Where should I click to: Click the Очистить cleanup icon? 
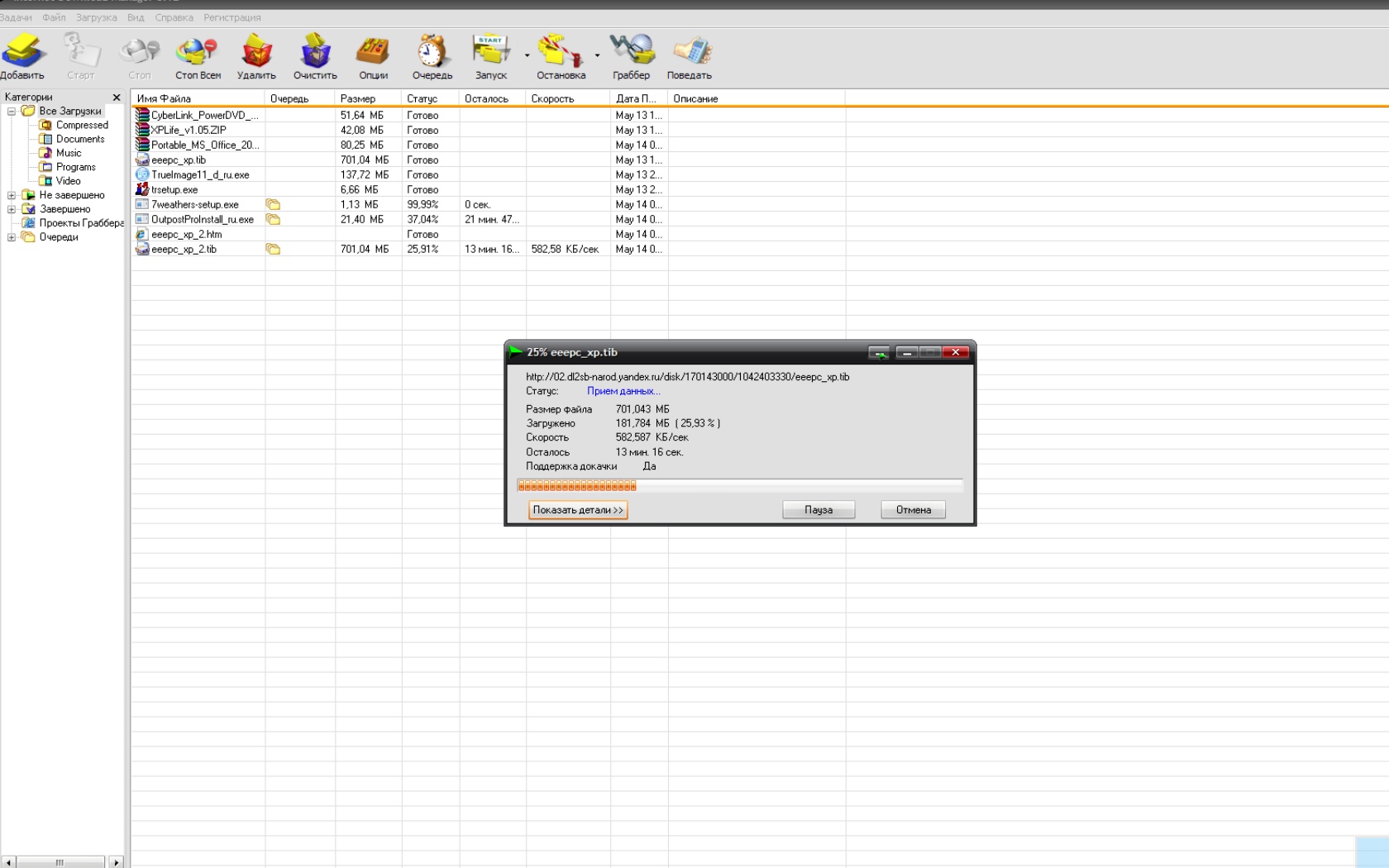tap(315, 52)
